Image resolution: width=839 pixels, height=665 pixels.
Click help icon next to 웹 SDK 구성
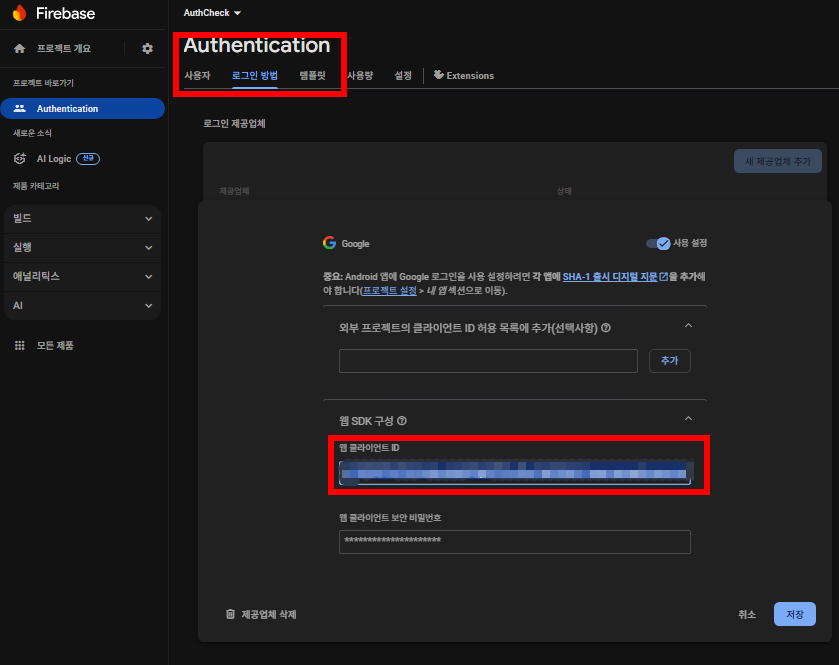coord(402,421)
